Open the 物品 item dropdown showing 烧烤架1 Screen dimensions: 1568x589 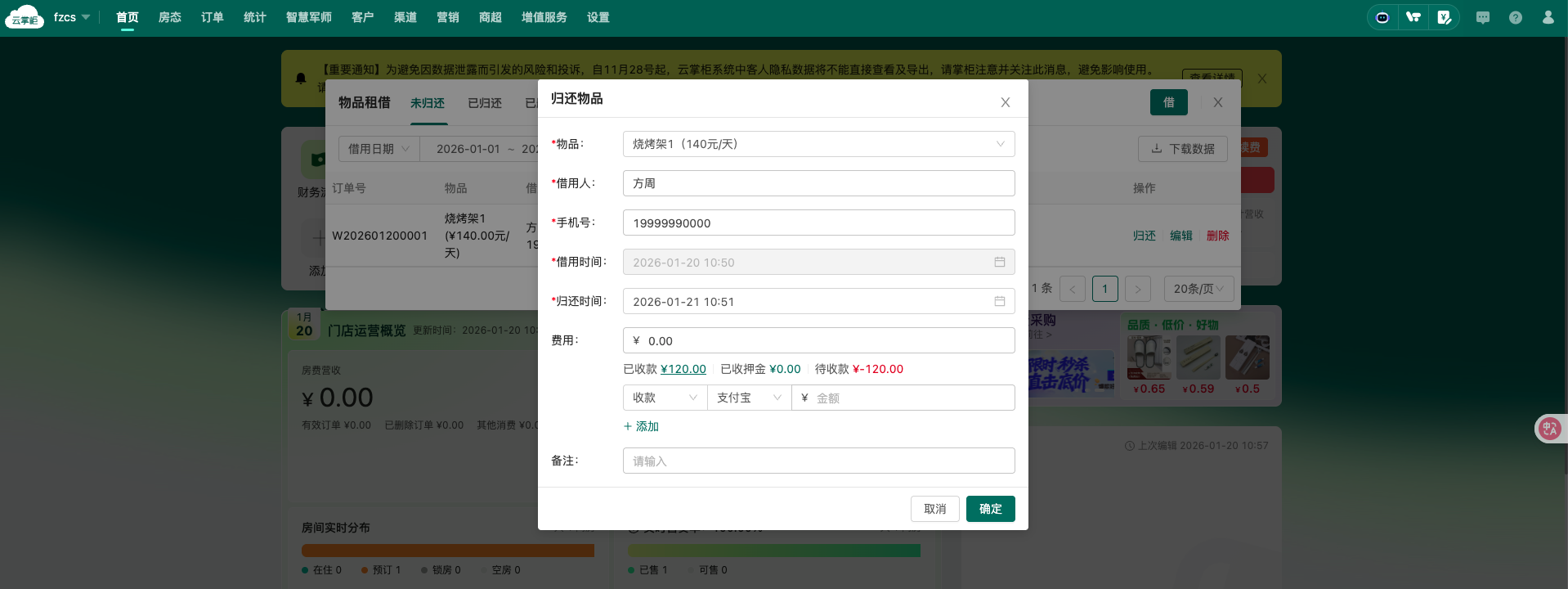pos(819,144)
